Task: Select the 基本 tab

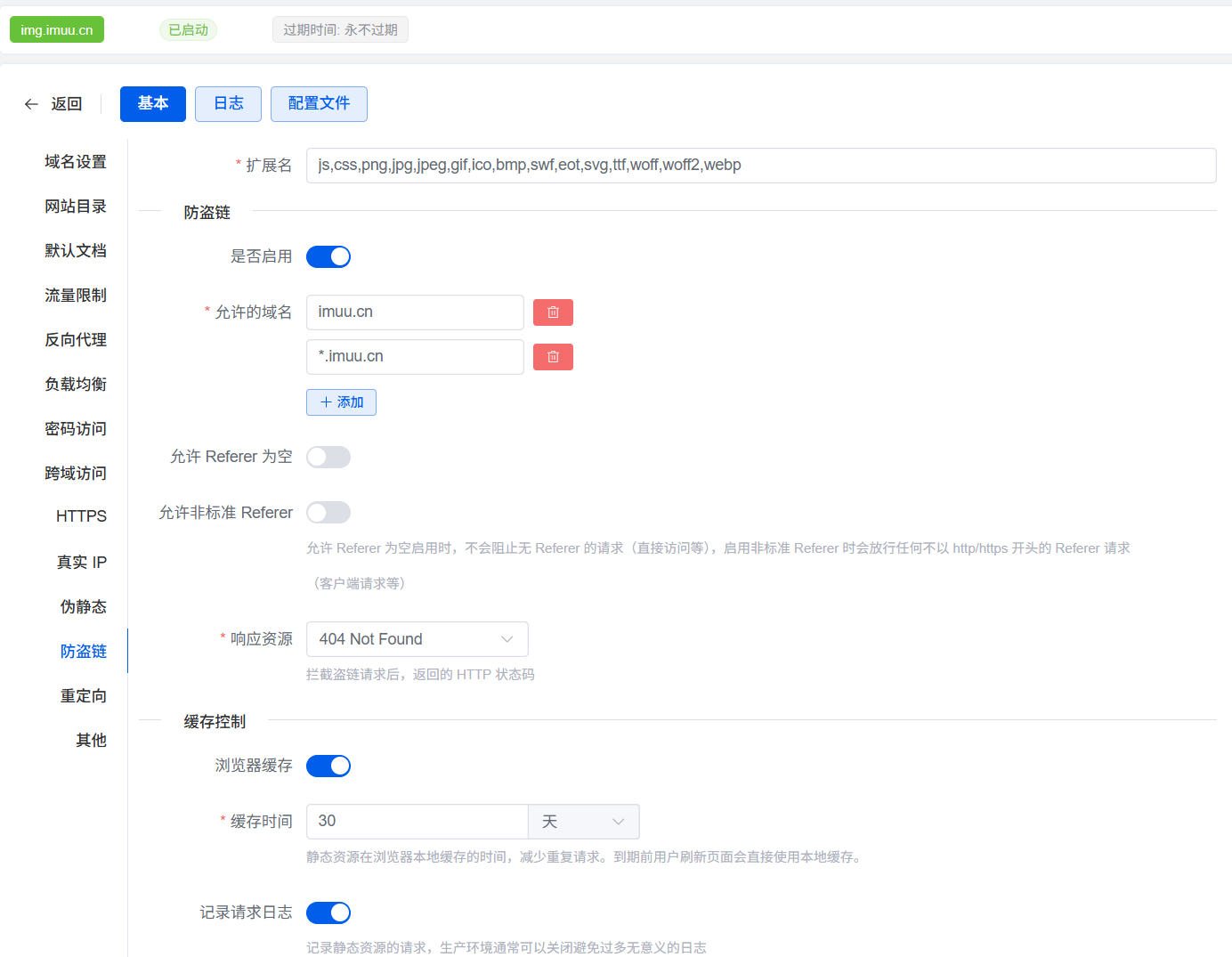Action: 153,104
